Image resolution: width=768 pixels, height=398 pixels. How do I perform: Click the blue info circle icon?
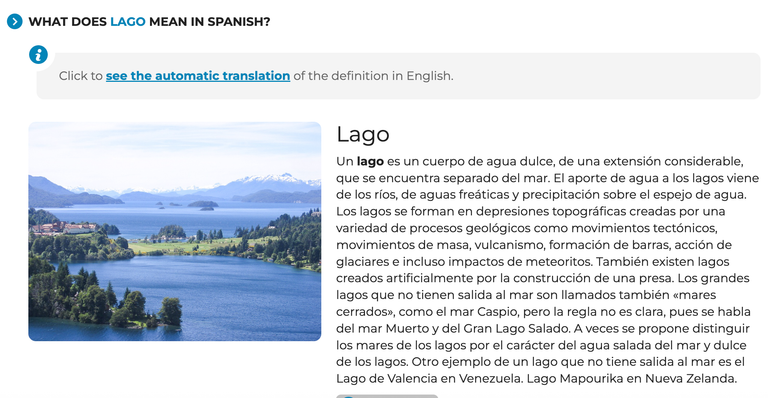click(x=38, y=54)
